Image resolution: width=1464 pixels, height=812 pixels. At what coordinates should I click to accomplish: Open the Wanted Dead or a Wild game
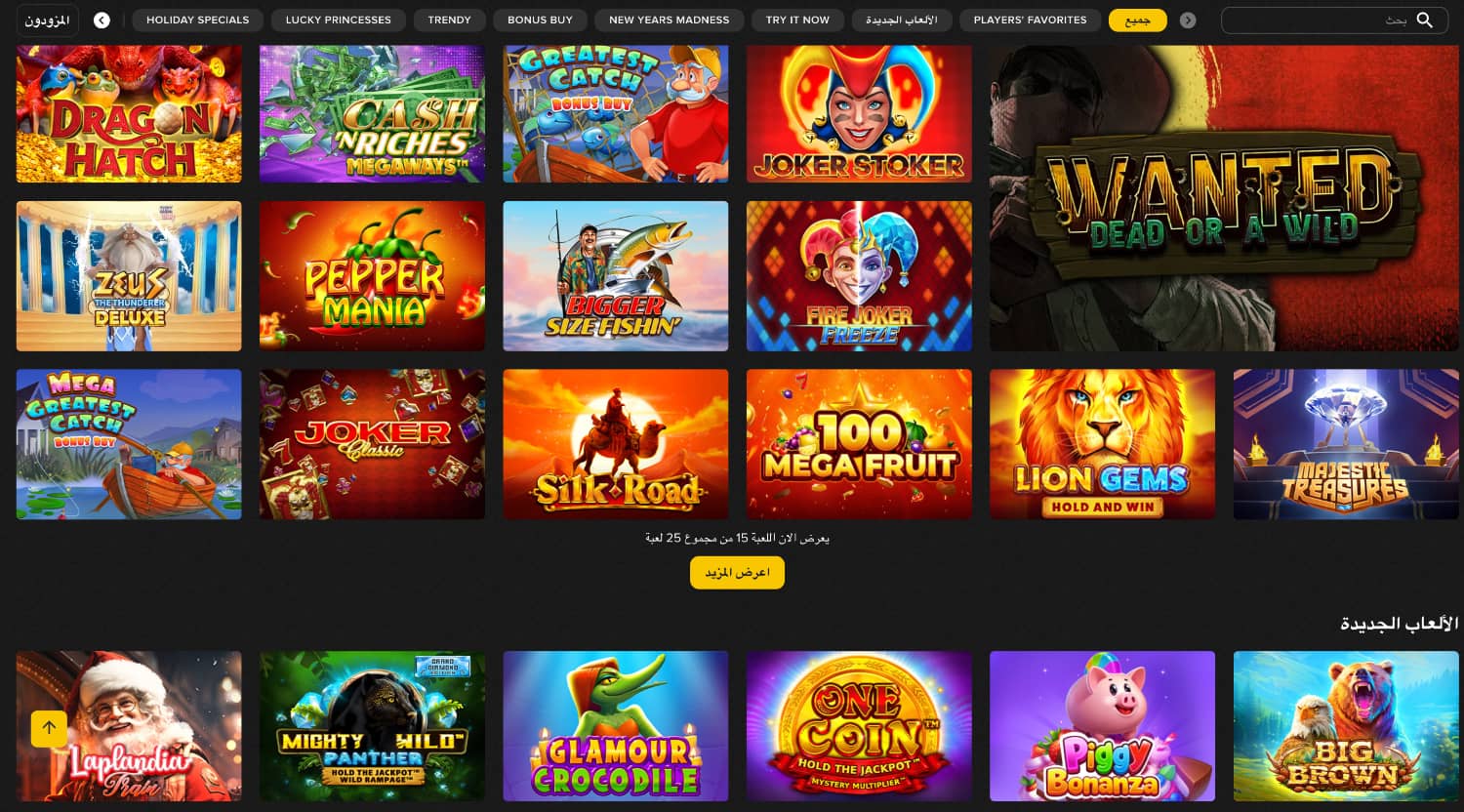click(1224, 198)
